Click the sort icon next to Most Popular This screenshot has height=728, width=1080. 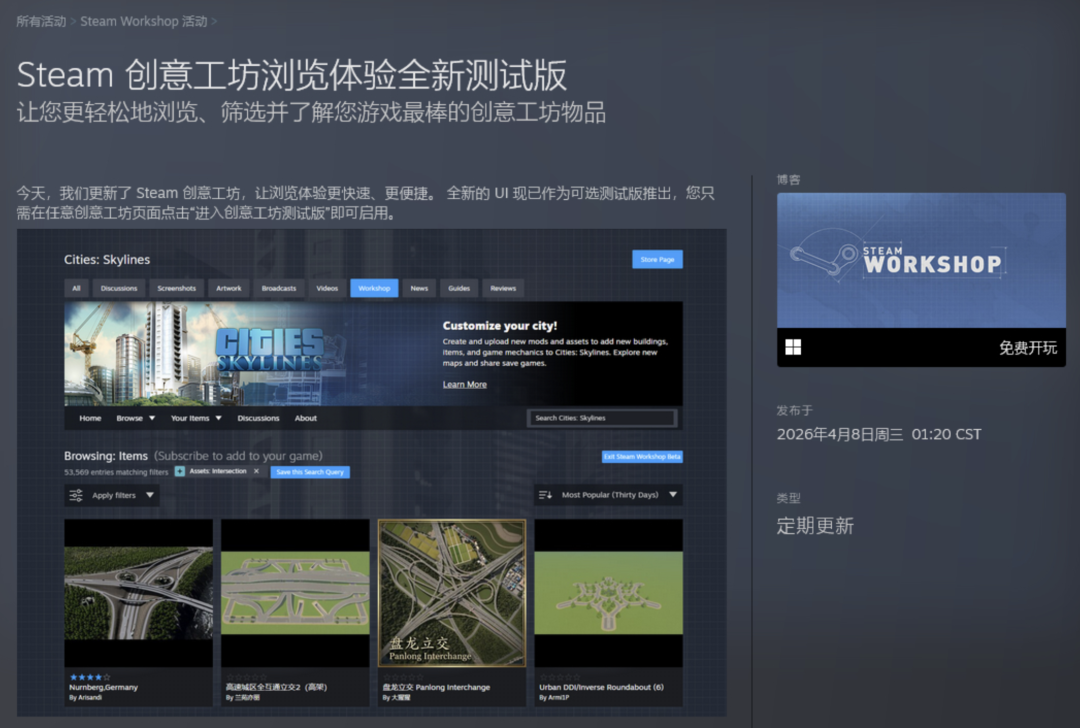tap(545, 495)
